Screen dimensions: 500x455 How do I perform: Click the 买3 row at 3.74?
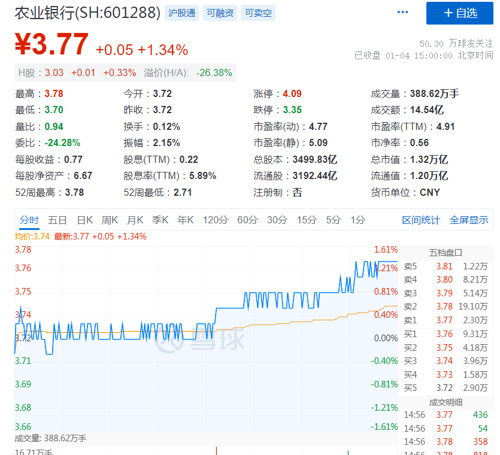[446, 361]
